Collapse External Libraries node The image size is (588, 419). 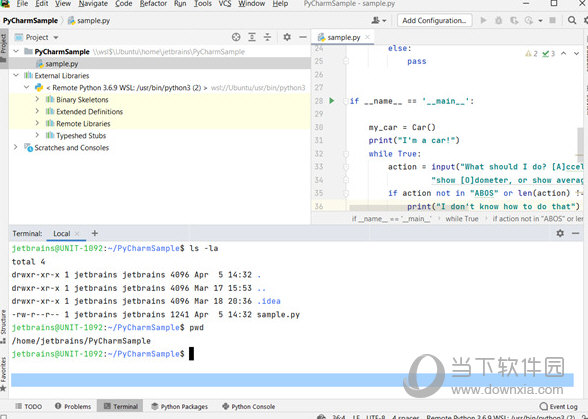pos(16,75)
